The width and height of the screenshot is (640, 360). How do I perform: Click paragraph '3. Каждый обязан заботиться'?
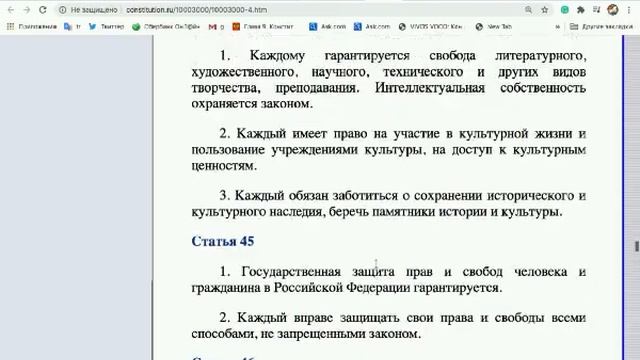pos(389,204)
